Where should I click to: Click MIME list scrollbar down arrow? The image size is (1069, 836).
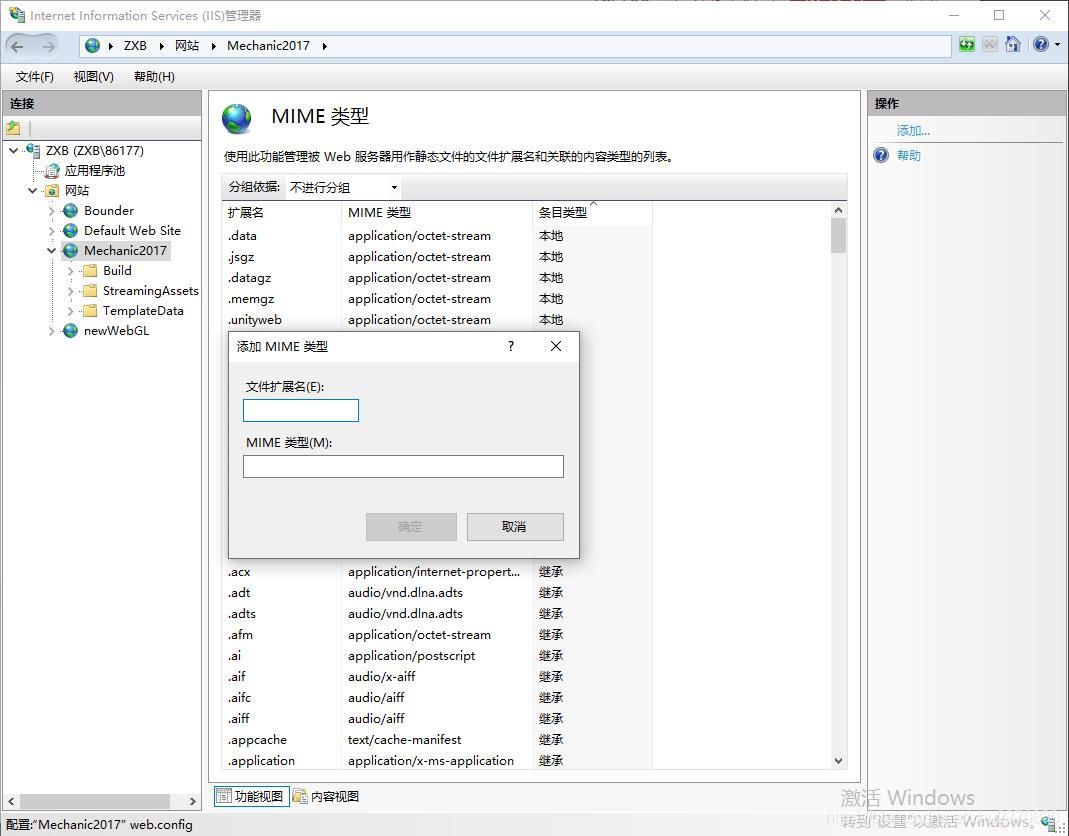click(x=839, y=760)
